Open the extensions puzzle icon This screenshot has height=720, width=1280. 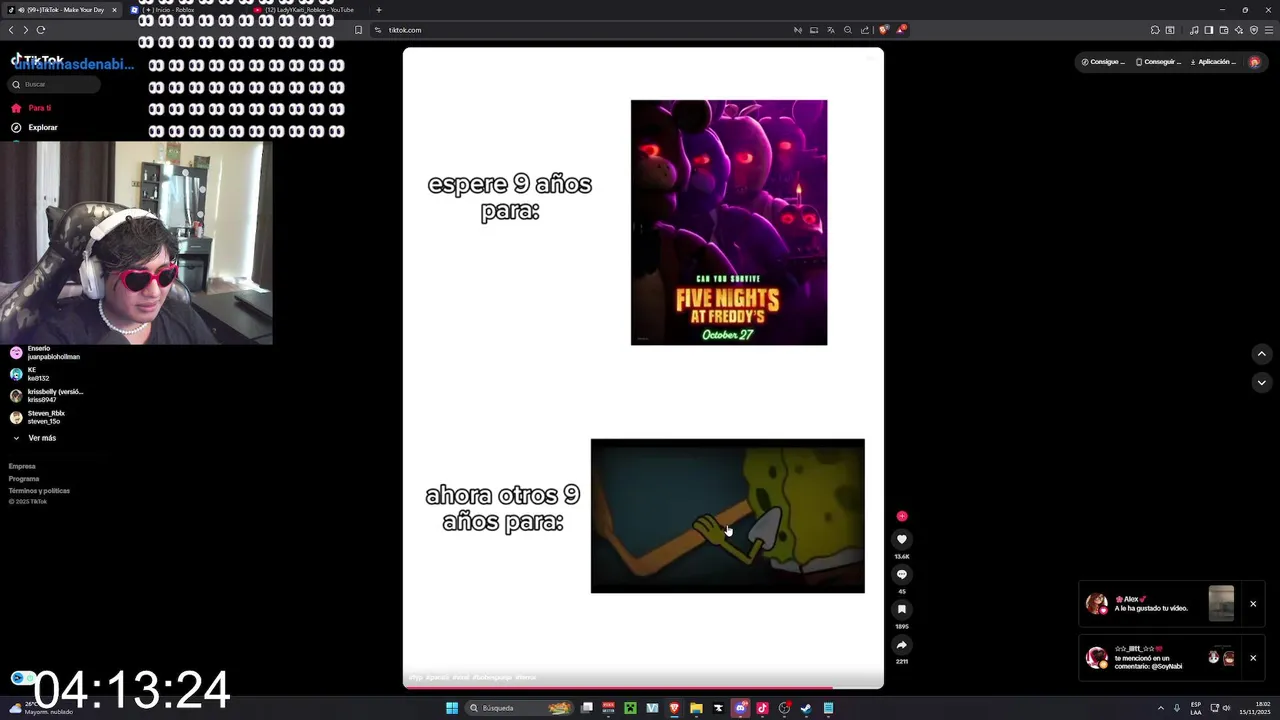[1155, 30]
